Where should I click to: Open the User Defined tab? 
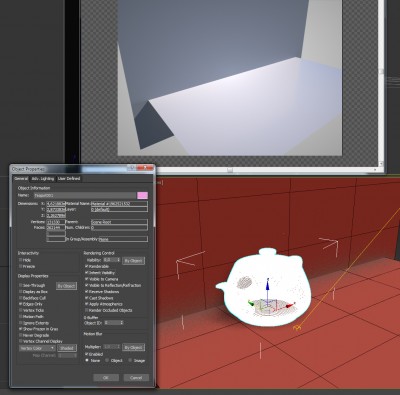(69, 179)
